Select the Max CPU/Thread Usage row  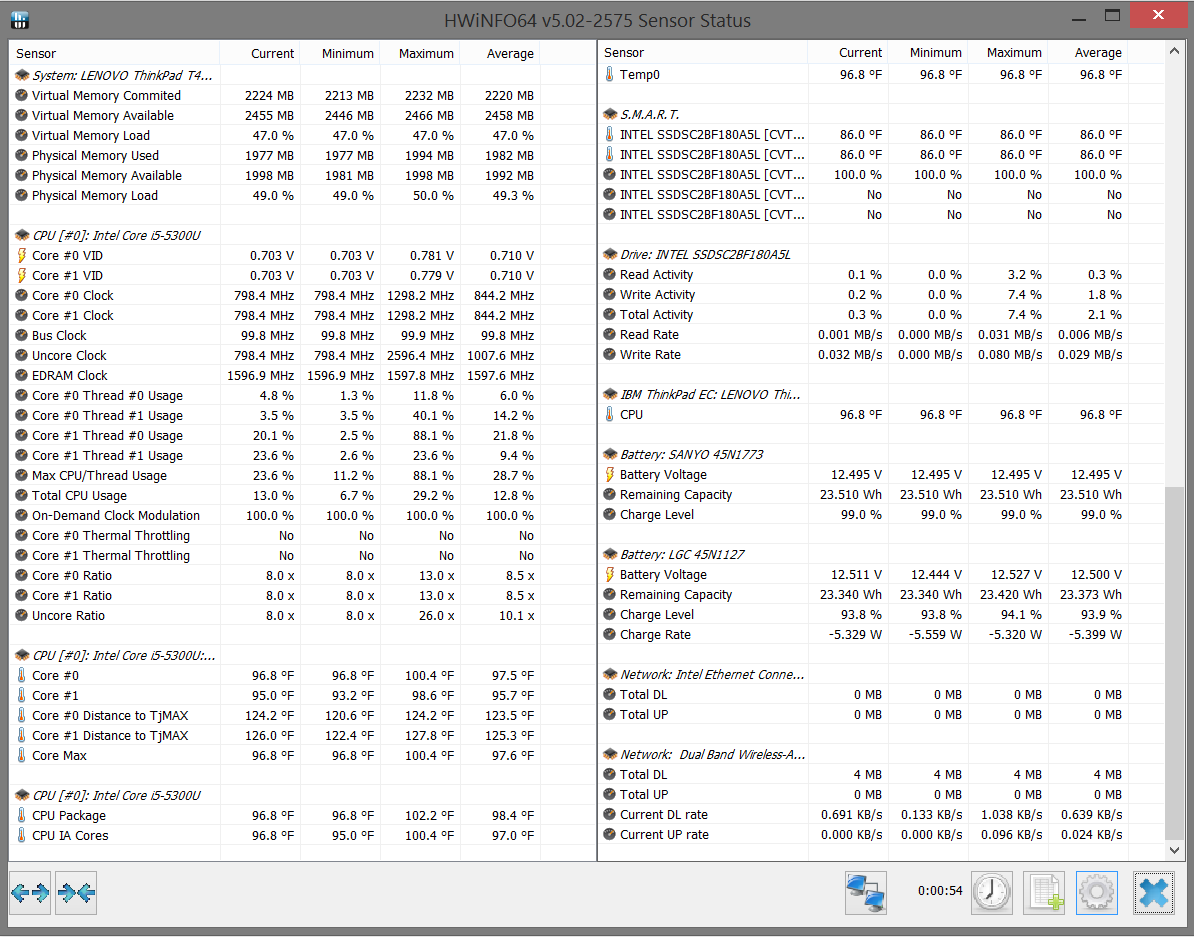pyautogui.click(x=302, y=475)
